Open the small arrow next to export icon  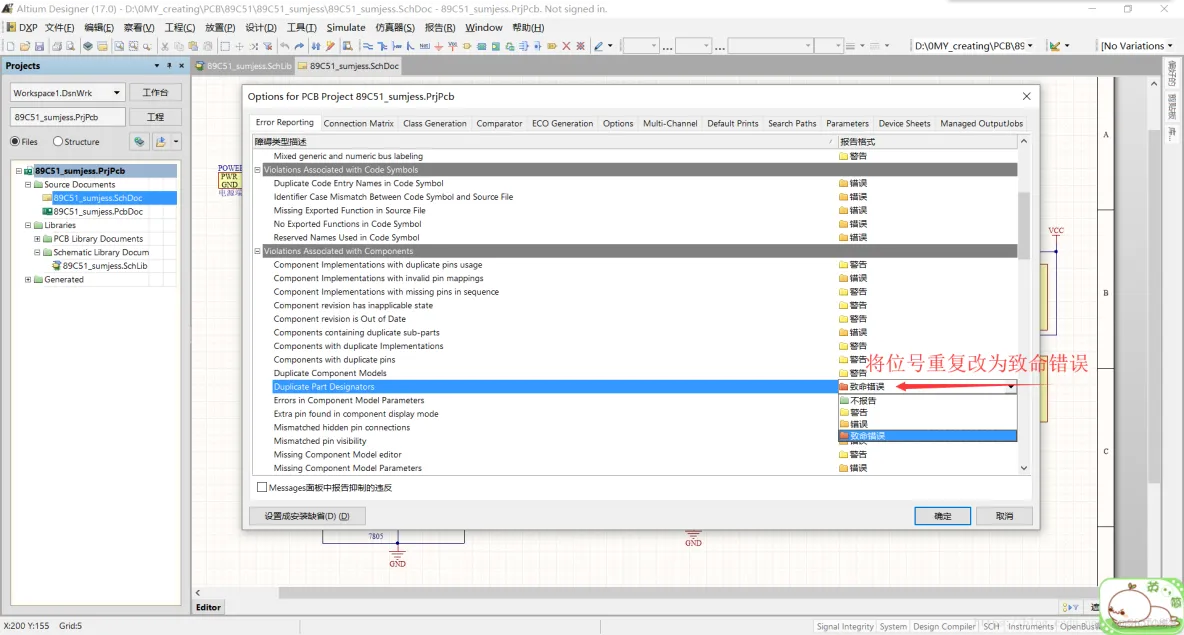[x=176, y=141]
